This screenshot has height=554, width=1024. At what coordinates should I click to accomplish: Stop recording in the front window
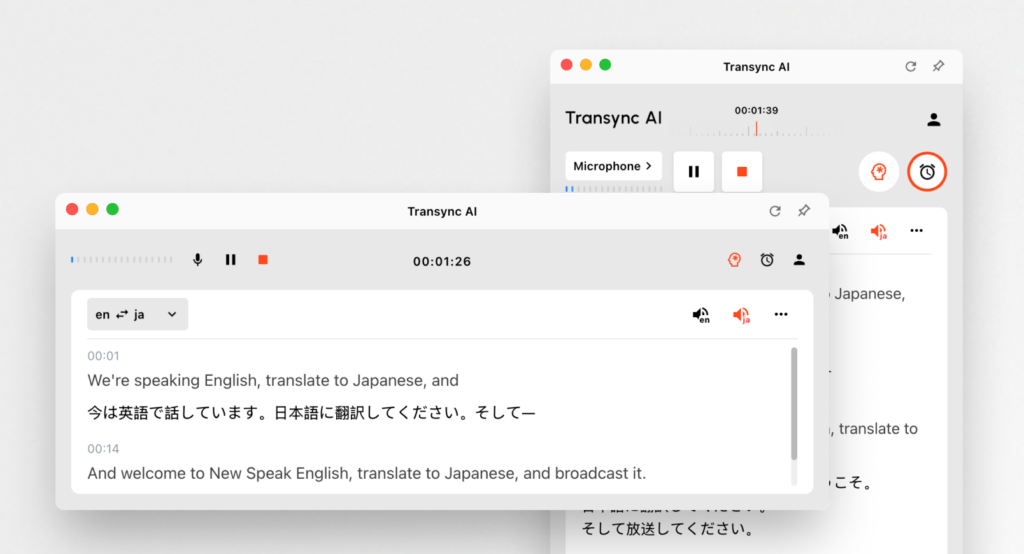263,260
